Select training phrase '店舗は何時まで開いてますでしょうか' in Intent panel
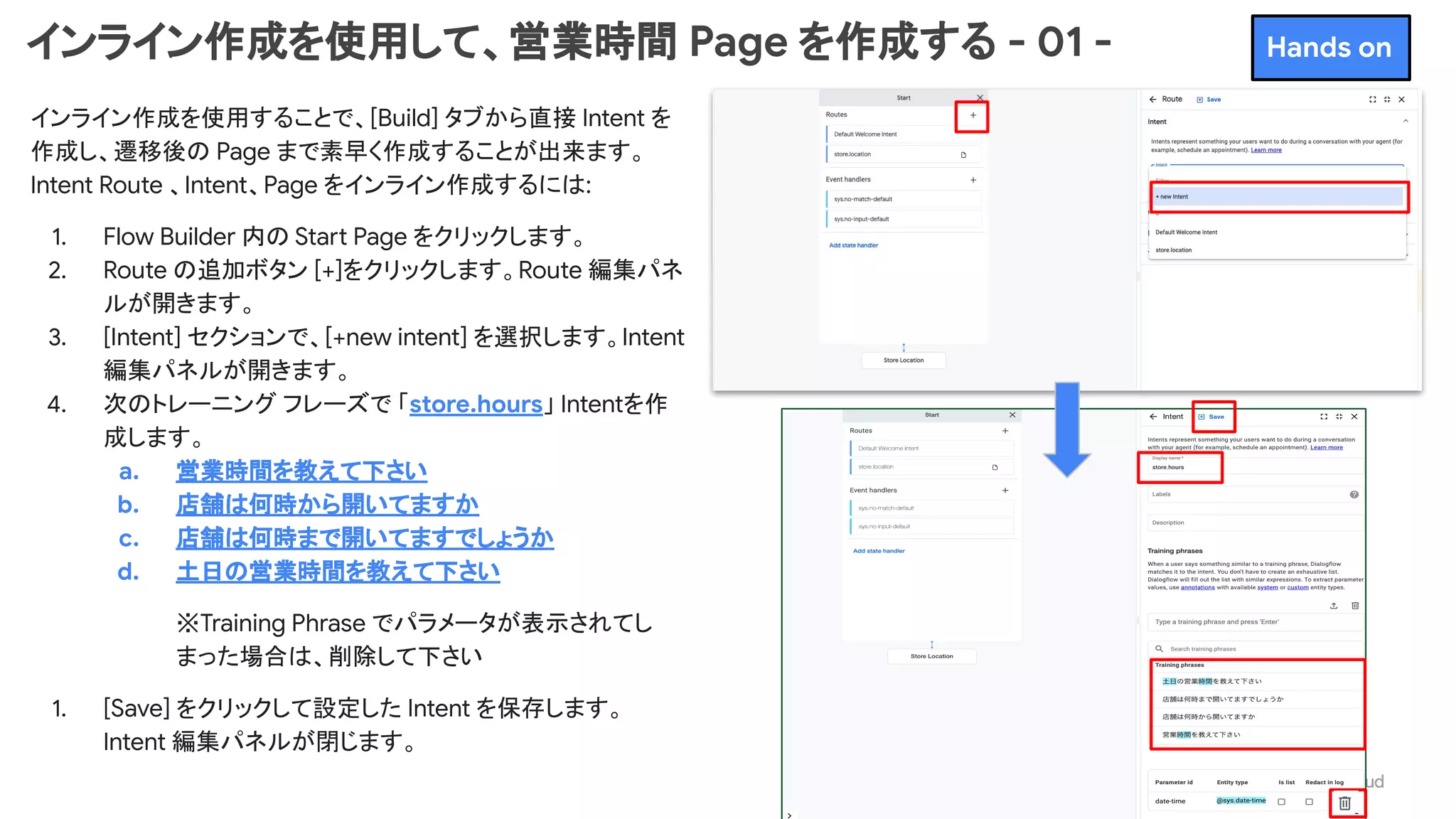The width and height of the screenshot is (1456, 819). (x=1223, y=699)
